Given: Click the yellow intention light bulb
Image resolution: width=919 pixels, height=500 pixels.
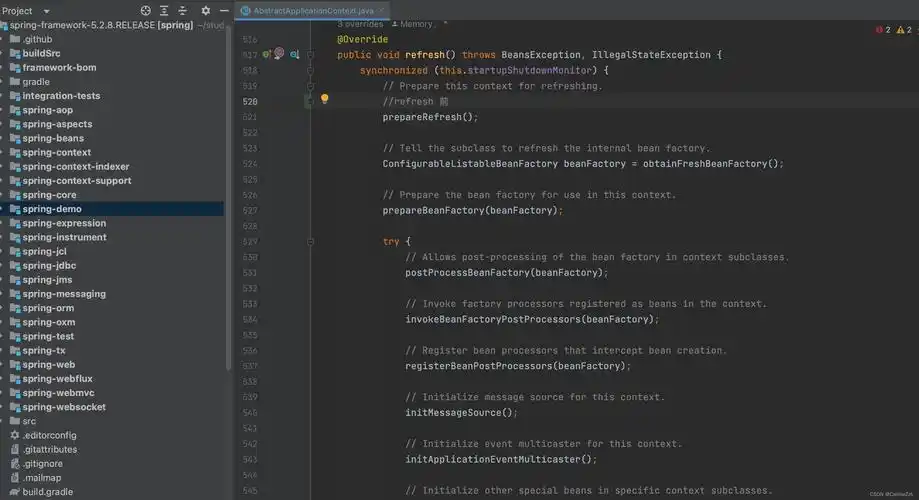Looking at the screenshot, I should pos(324,100).
